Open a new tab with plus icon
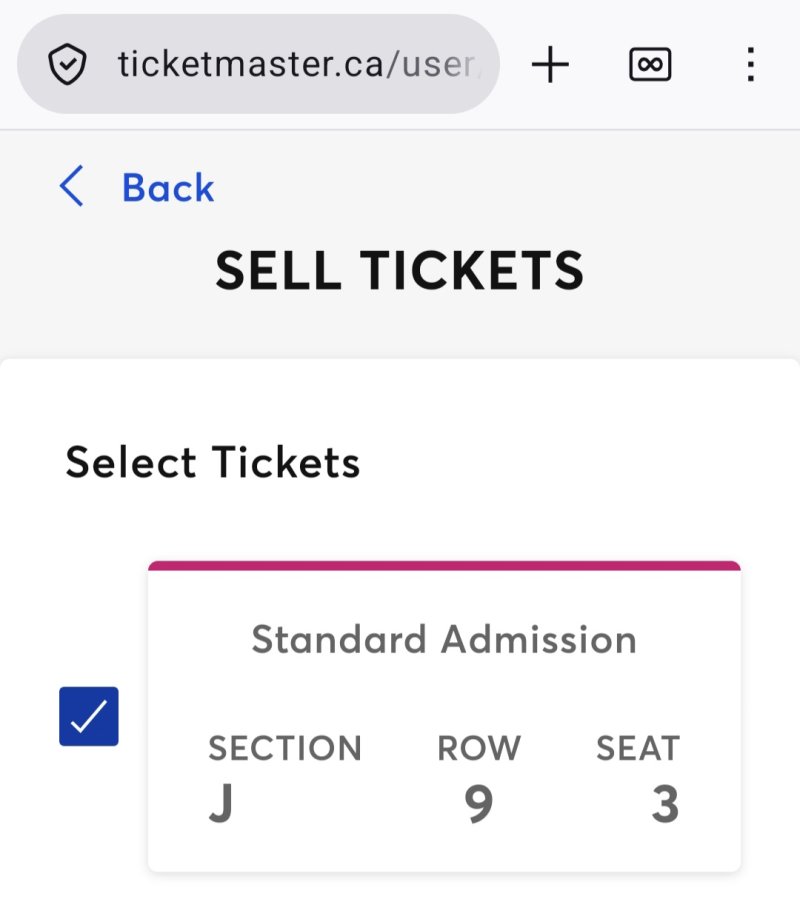 point(550,66)
